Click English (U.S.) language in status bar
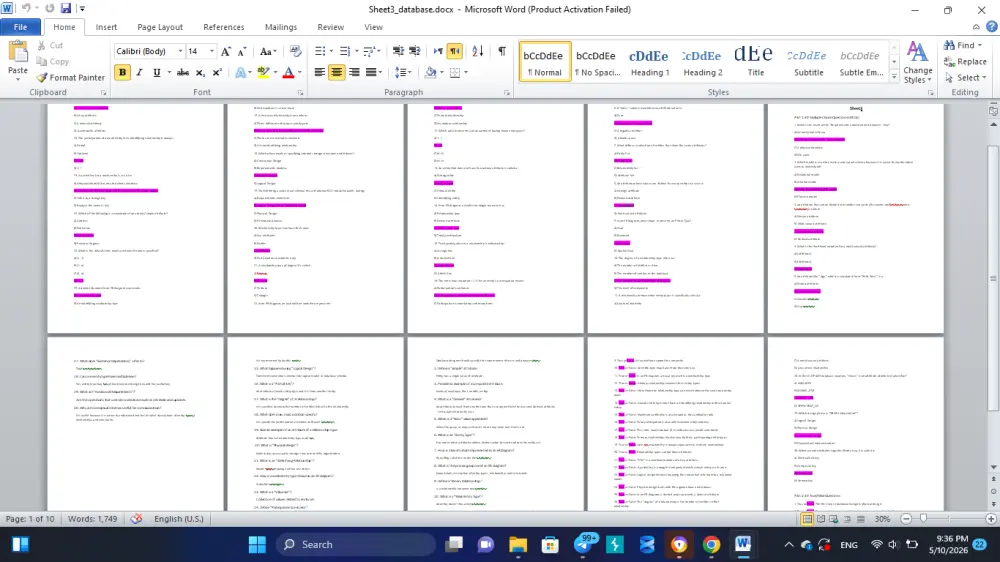This screenshot has width=1000, height=562. tap(179, 519)
